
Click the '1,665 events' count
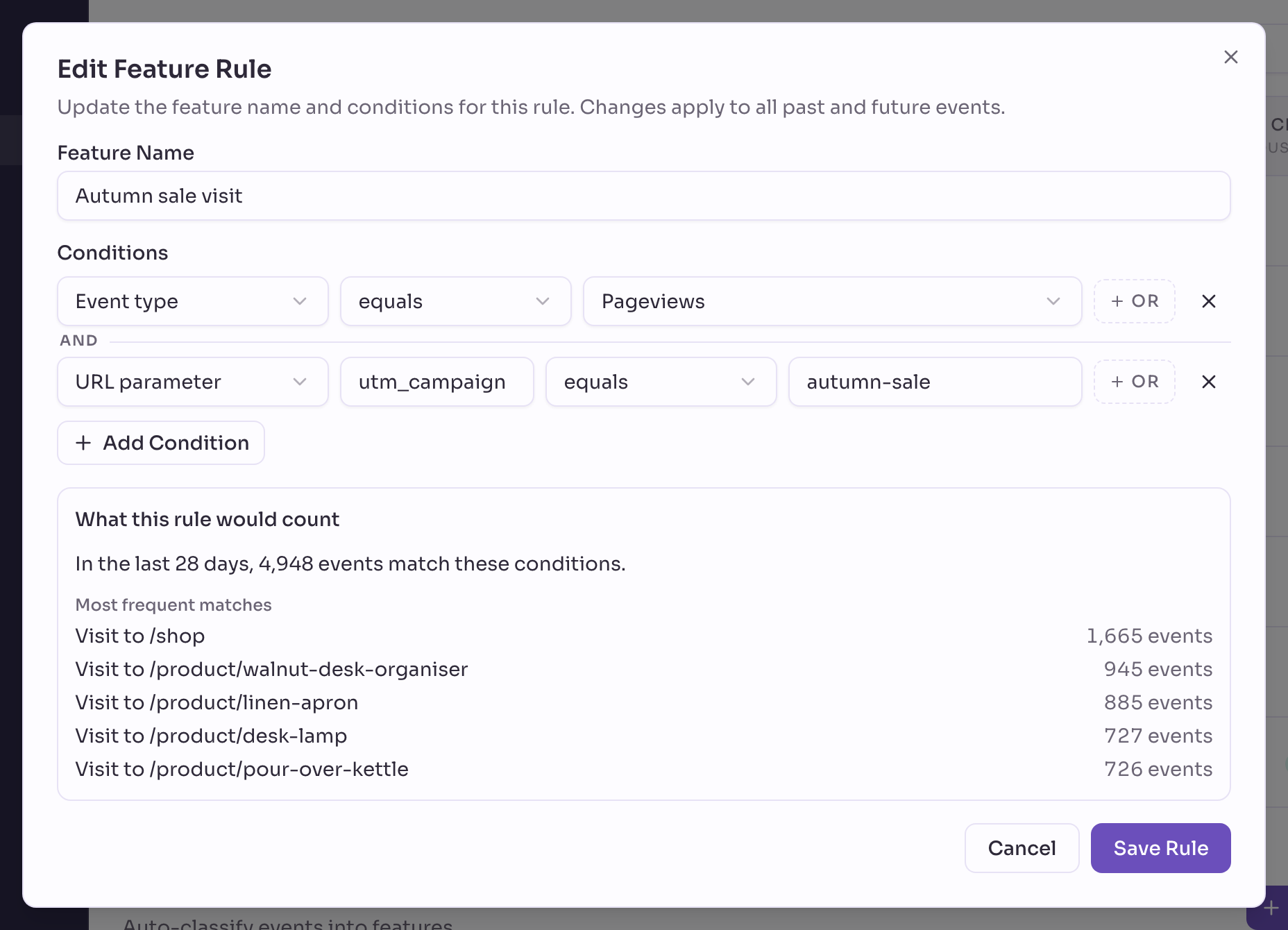1149,636
